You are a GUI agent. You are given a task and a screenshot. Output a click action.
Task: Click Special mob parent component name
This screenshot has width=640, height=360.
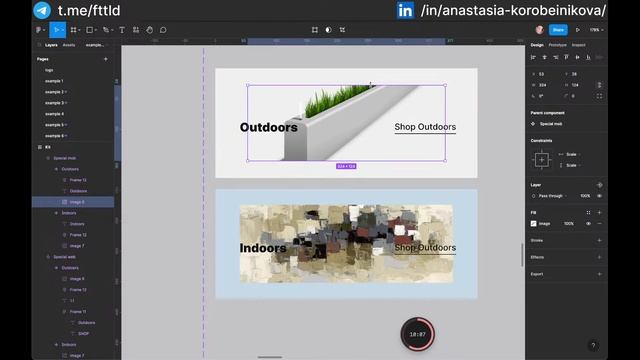tap(551, 124)
